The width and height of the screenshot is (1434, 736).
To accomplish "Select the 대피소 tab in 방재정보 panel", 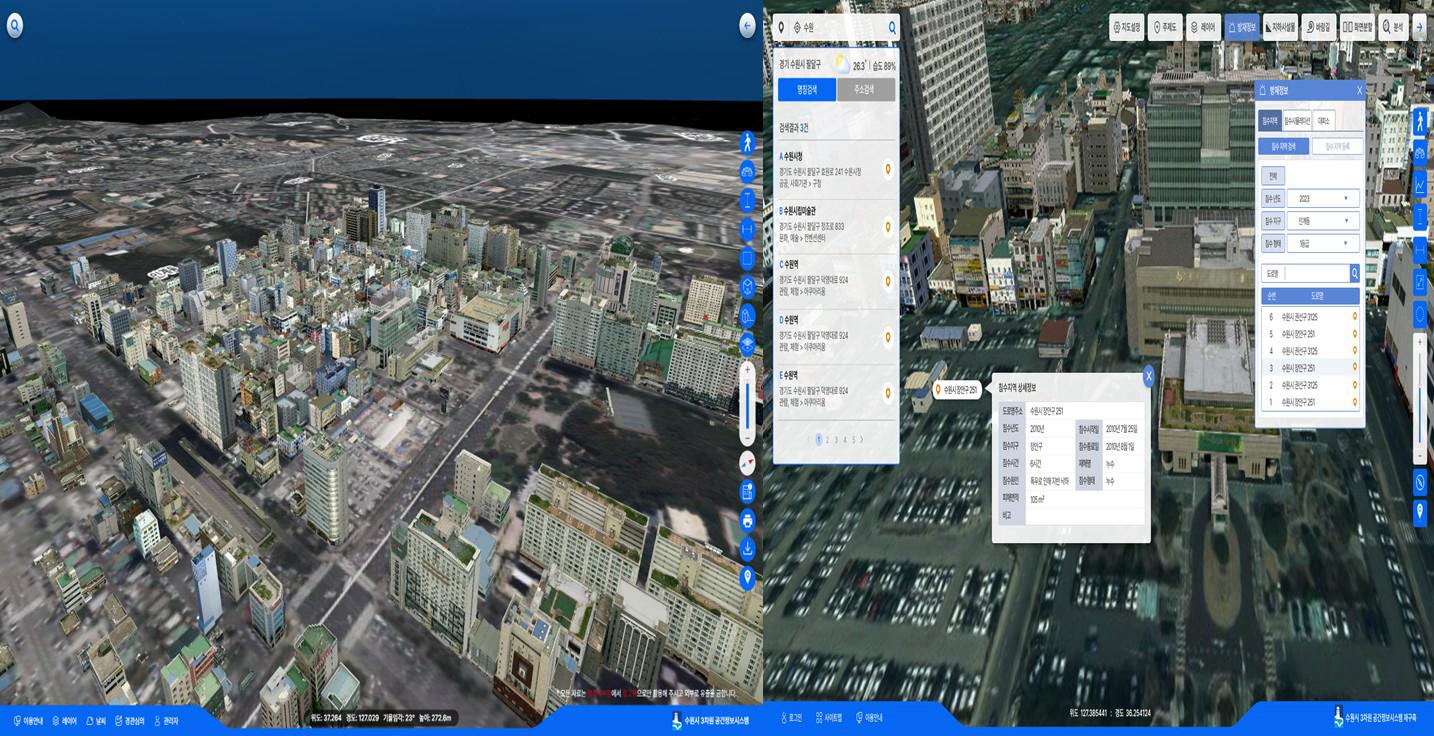I will [x=1322, y=121].
